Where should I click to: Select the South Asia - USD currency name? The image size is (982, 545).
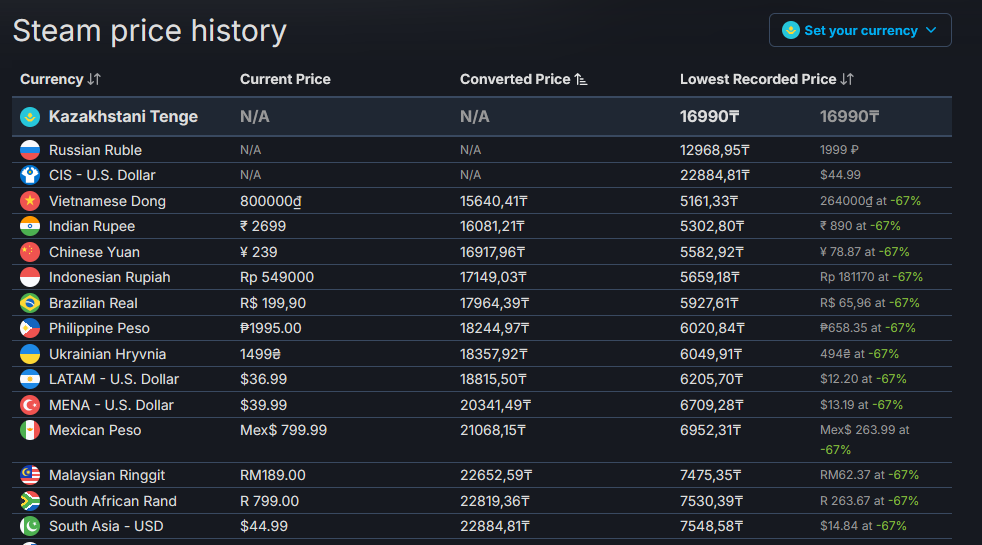tap(106, 526)
